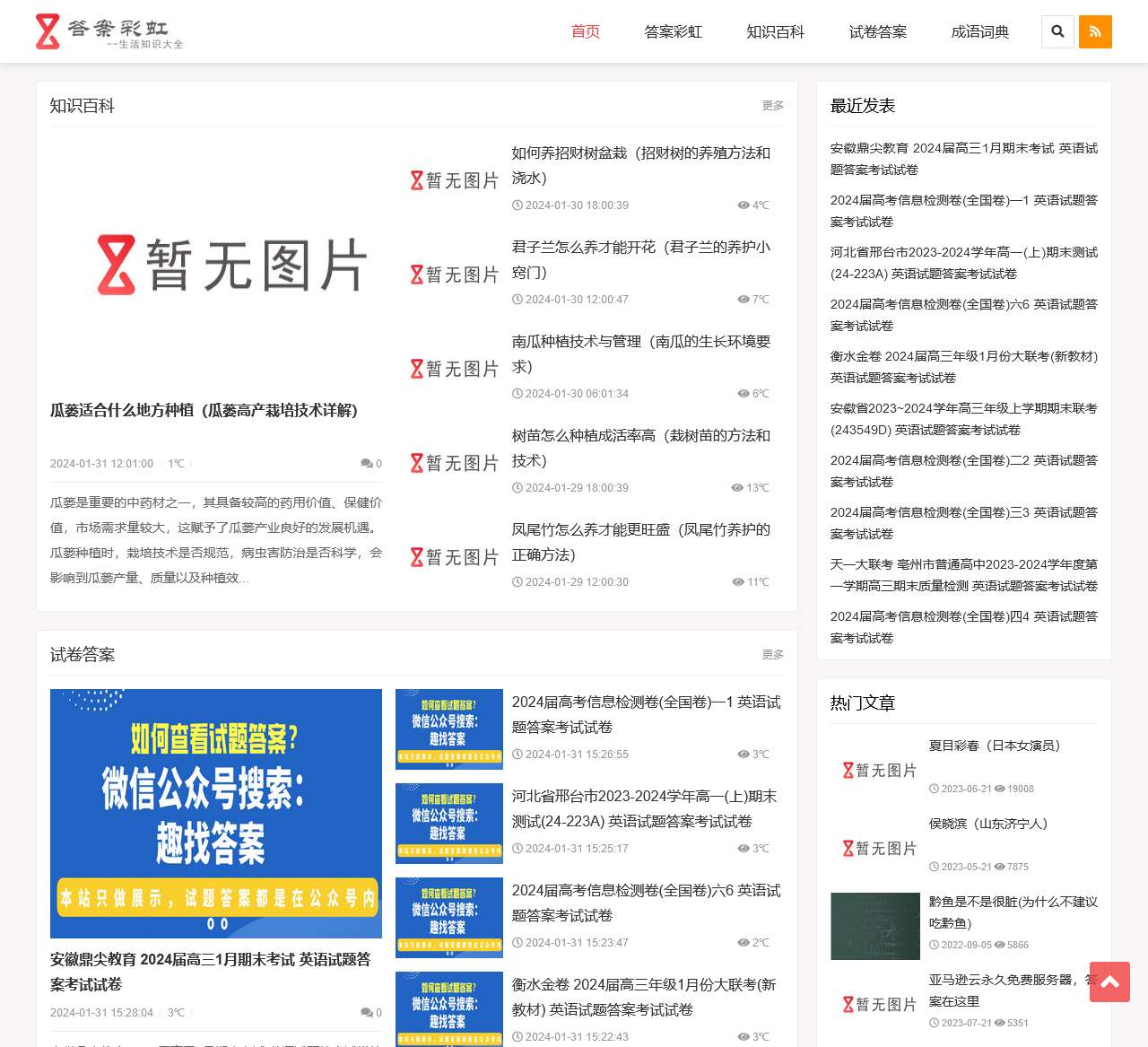Open the 知识百科 navigation tab

coord(775,31)
